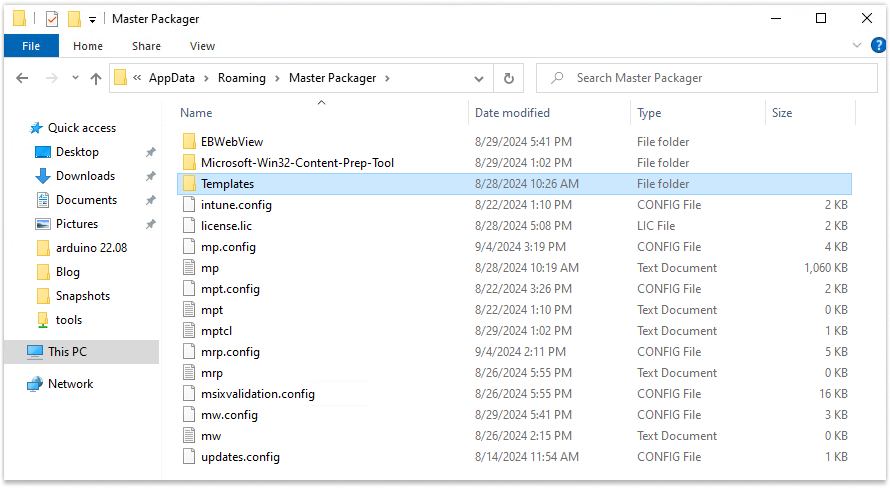Select the Templates folder icon

pos(190,184)
